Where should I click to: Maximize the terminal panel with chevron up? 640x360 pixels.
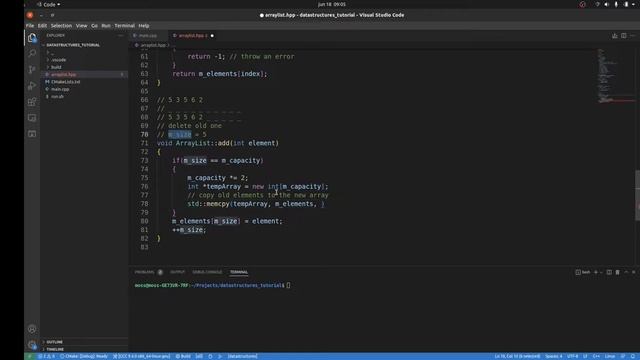point(626,272)
